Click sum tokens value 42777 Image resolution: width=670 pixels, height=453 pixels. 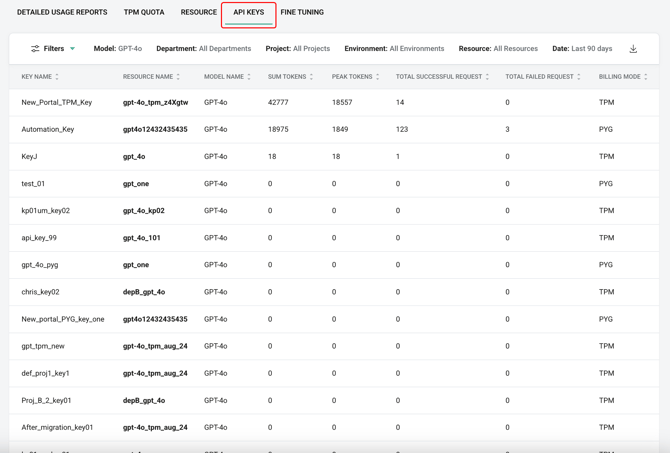point(278,103)
